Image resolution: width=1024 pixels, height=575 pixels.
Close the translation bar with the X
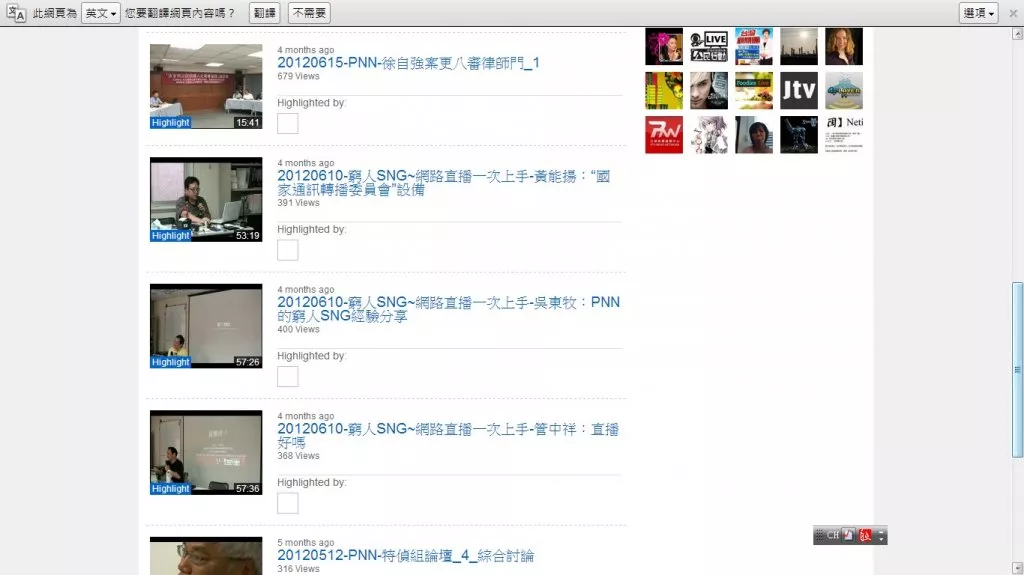tap(1014, 13)
